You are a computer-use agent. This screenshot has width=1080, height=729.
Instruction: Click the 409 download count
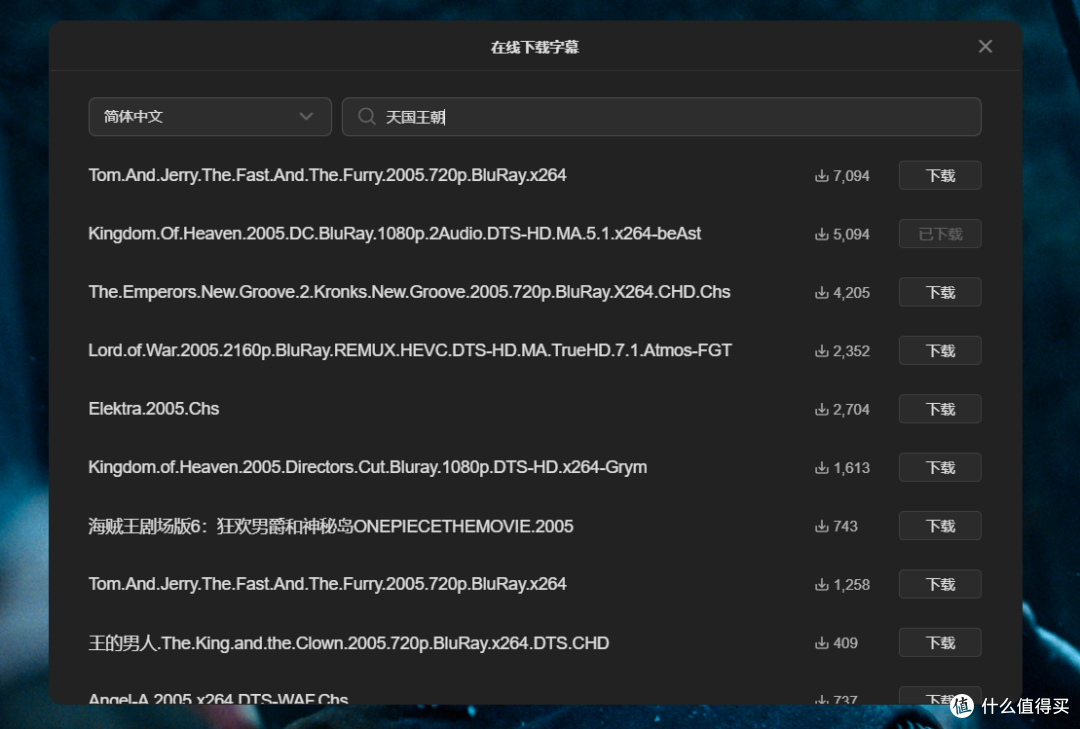click(845, 643)
